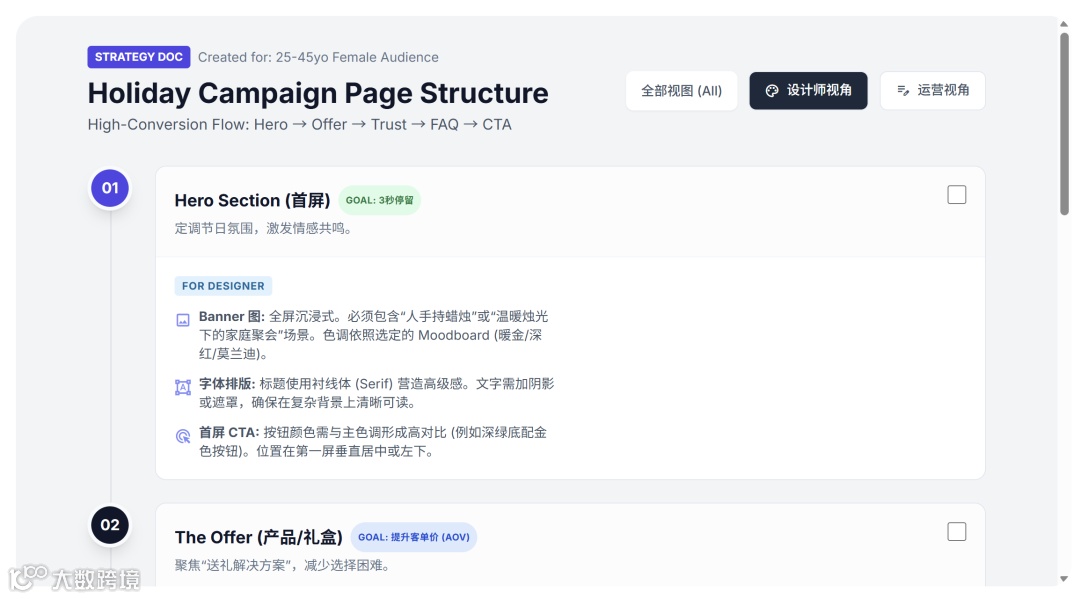
Task: Check the Hero Section checkbox
Action: [x=956, y=195]
